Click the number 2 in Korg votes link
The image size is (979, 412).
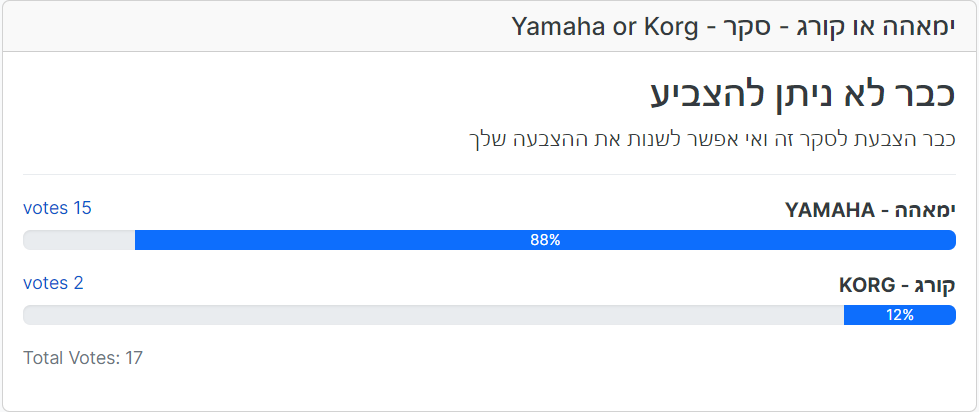(x=78, y=283)
